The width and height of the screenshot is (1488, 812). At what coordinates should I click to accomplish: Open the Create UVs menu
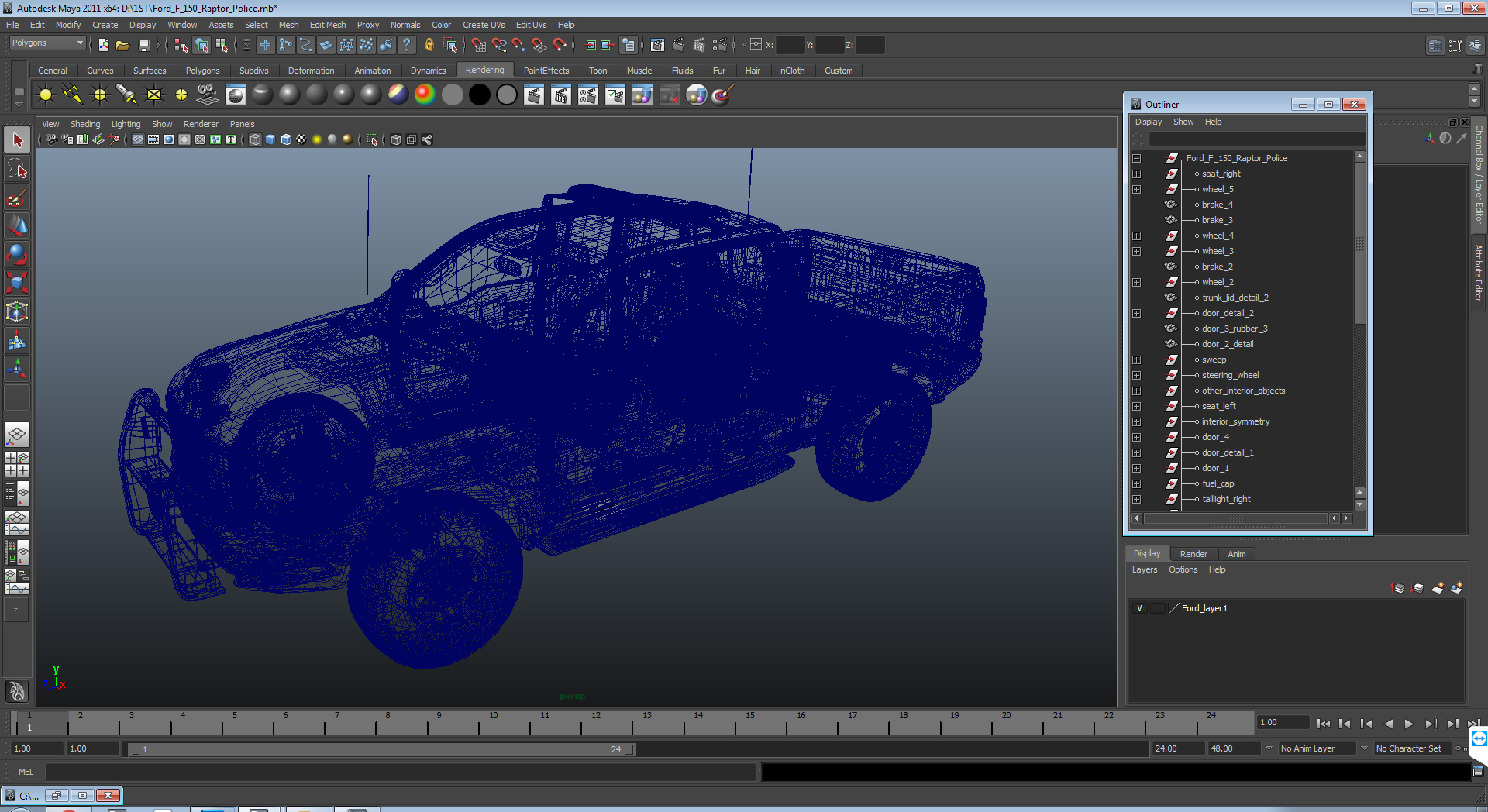(x=484, y=25)
